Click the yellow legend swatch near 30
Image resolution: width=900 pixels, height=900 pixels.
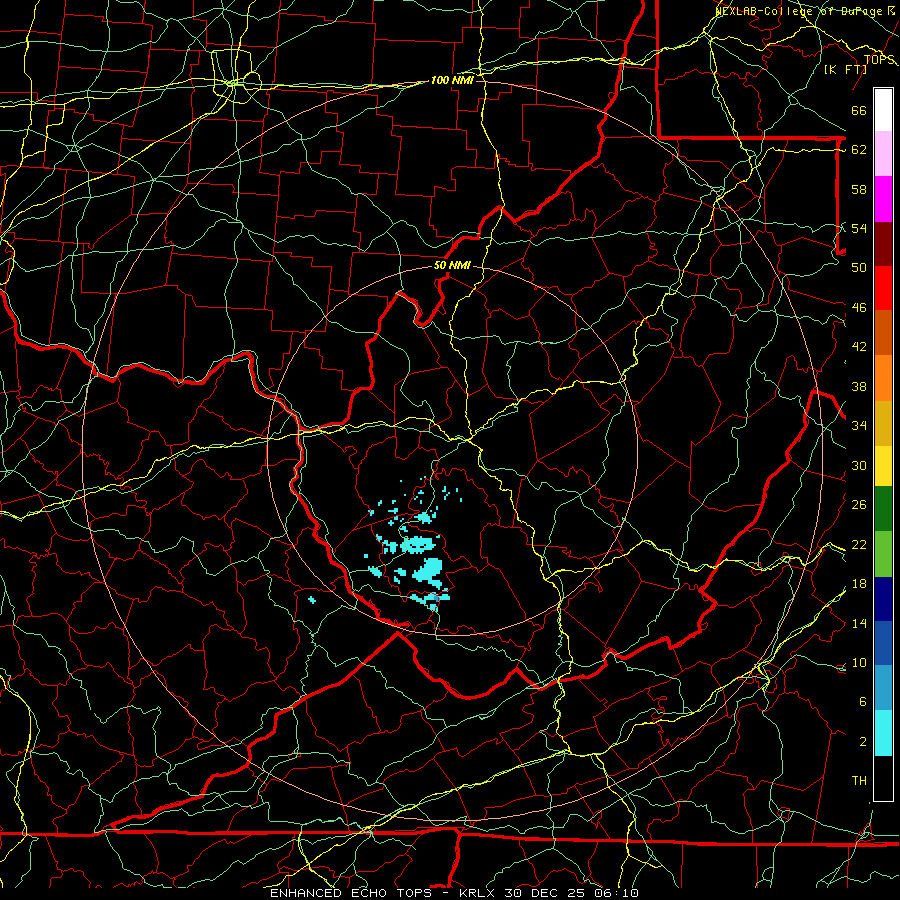pyautogui.click(x=883, y=465)
